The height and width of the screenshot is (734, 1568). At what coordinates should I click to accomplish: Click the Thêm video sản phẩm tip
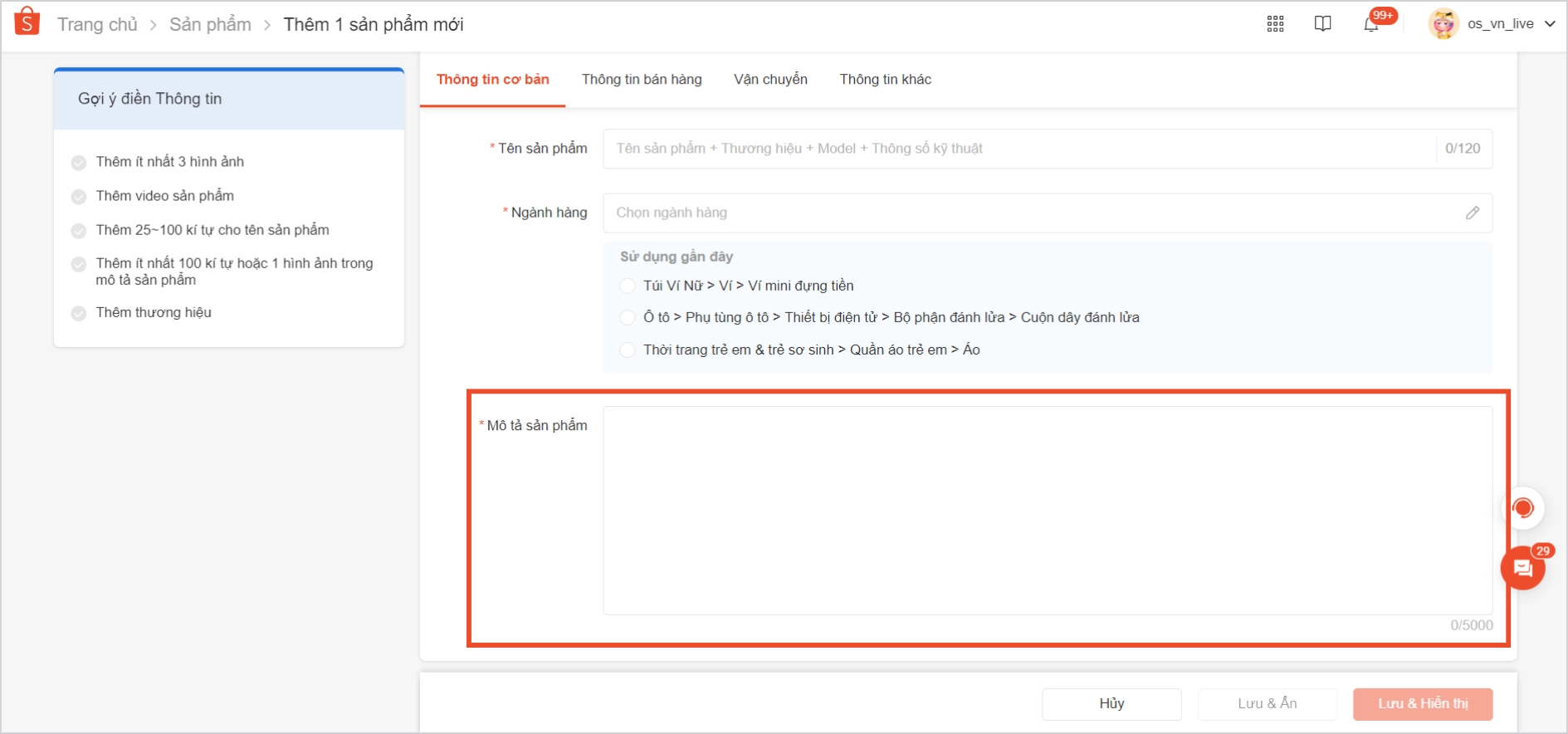tap(165, 196)
